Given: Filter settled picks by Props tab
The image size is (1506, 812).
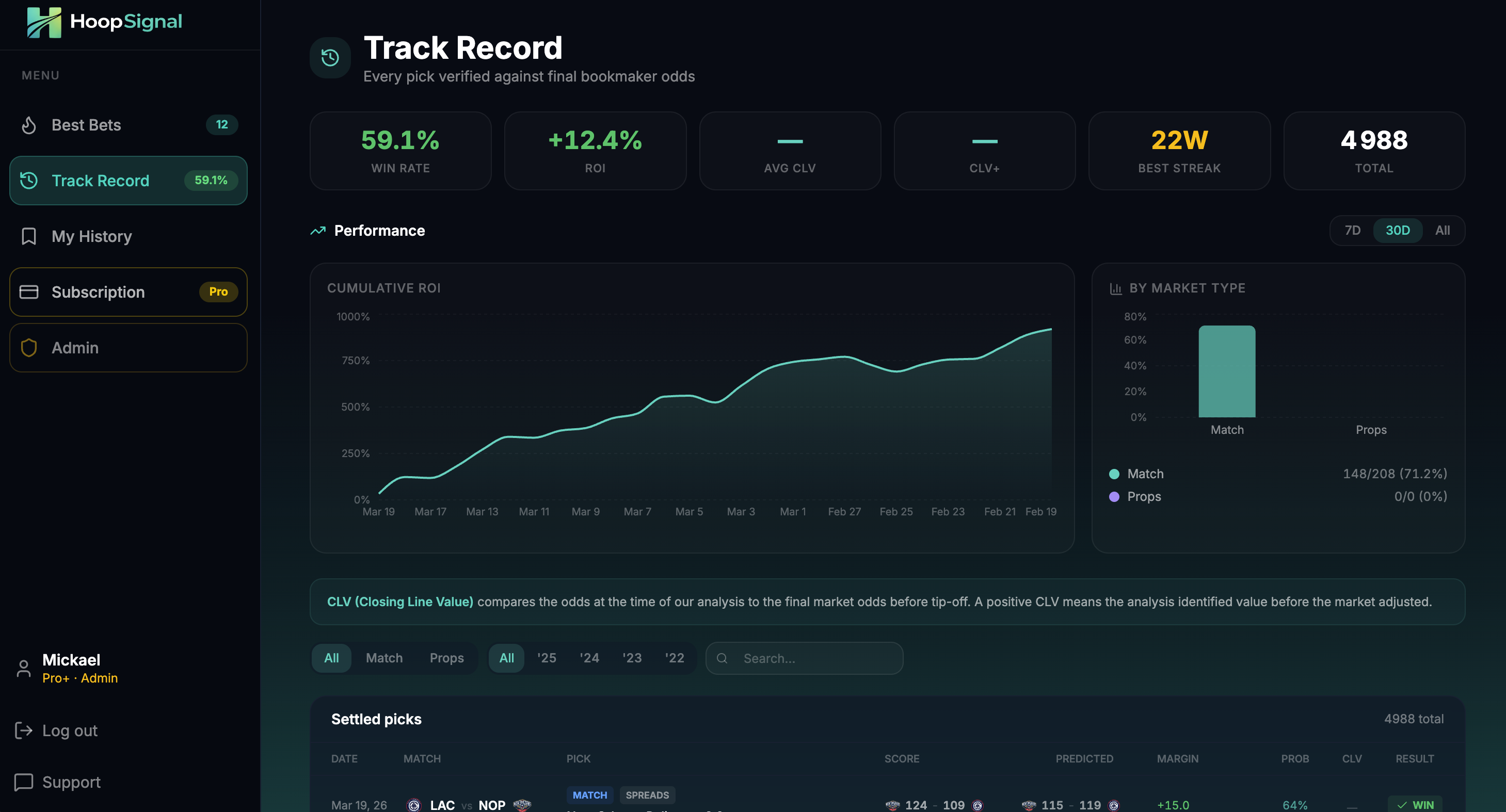Looking at the screenshot, I should 446,658.
